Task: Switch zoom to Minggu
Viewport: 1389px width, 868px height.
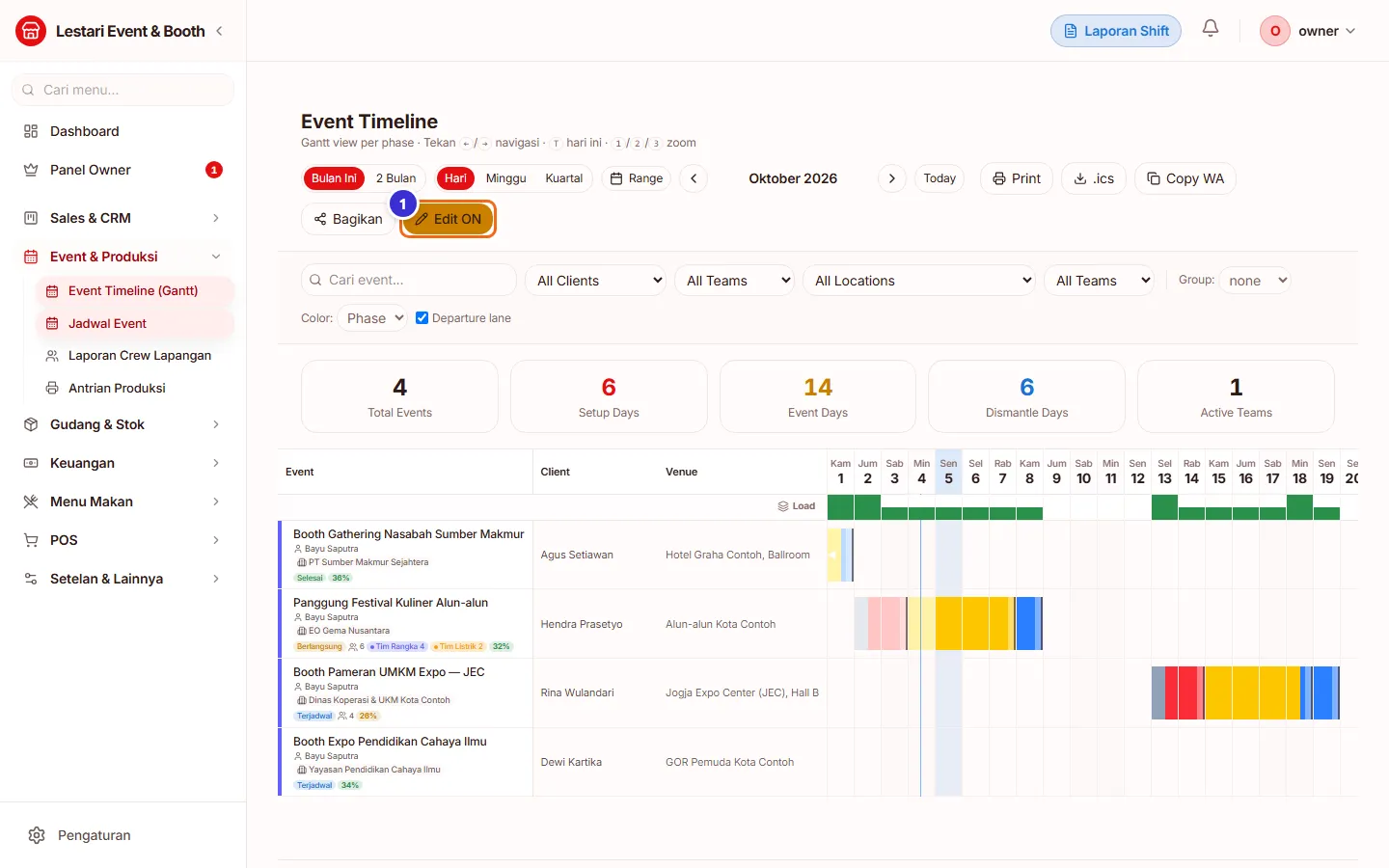Action: (x=506, y=178)
